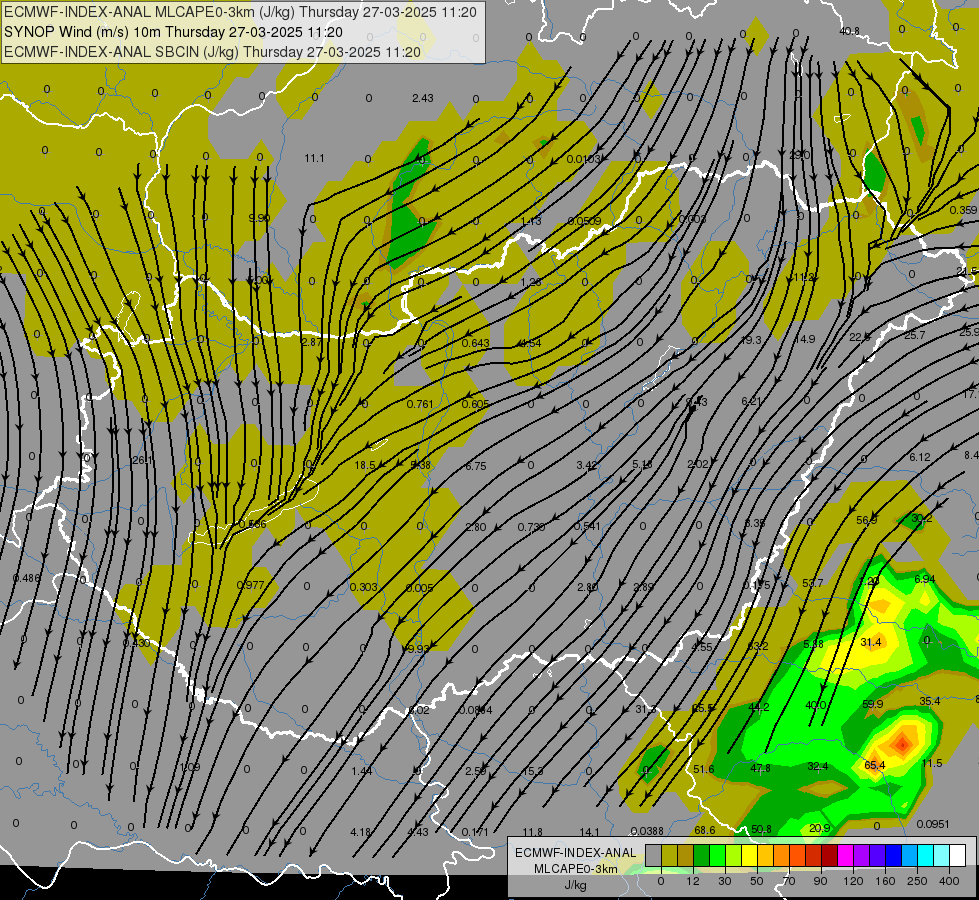The width and height of the screenshot is (979, 900).
Task: Click the map value 30.2
Action: pos(922,518)
